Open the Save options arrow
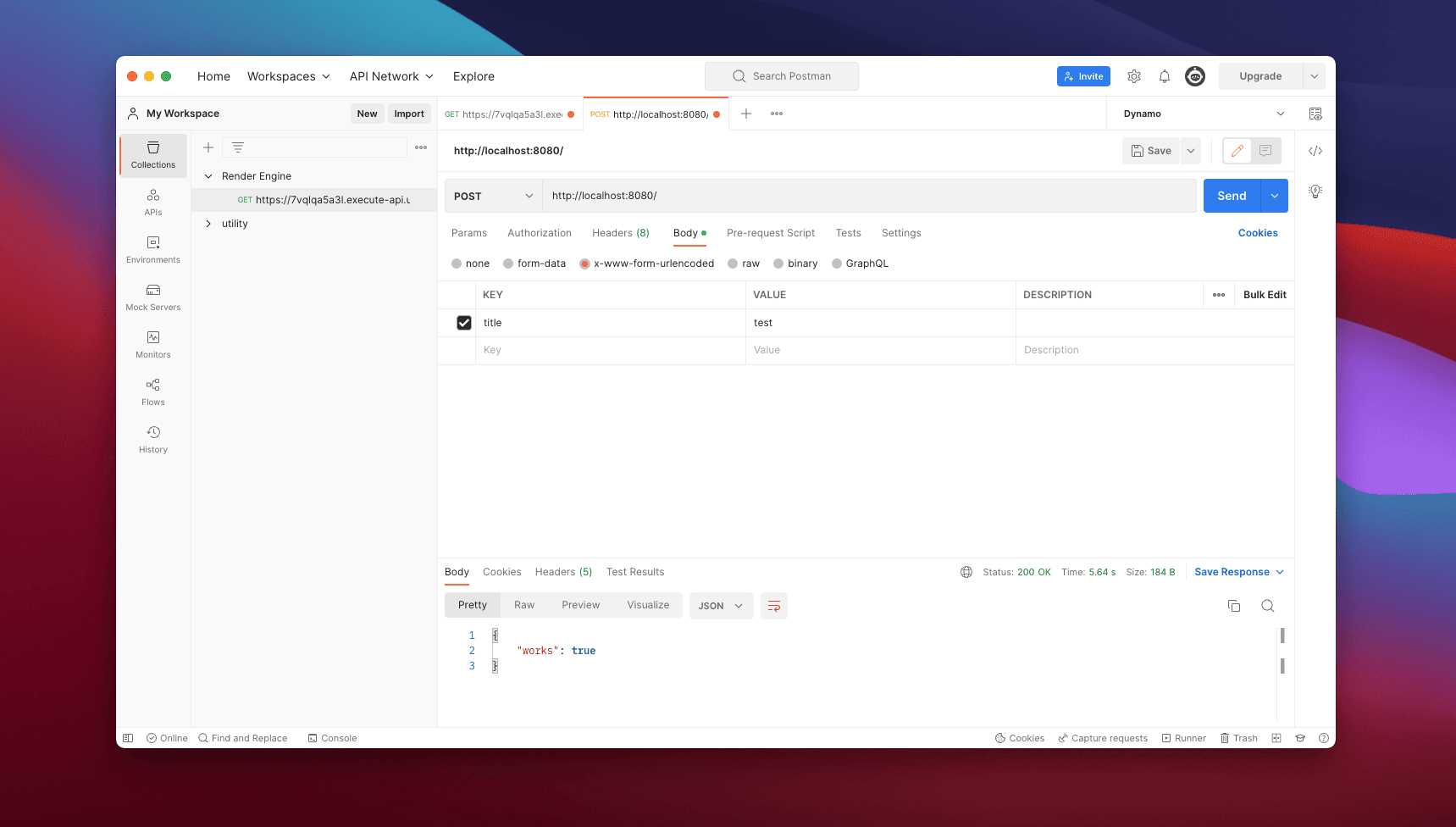The image size is (1456, 827). click(1191, 151)
